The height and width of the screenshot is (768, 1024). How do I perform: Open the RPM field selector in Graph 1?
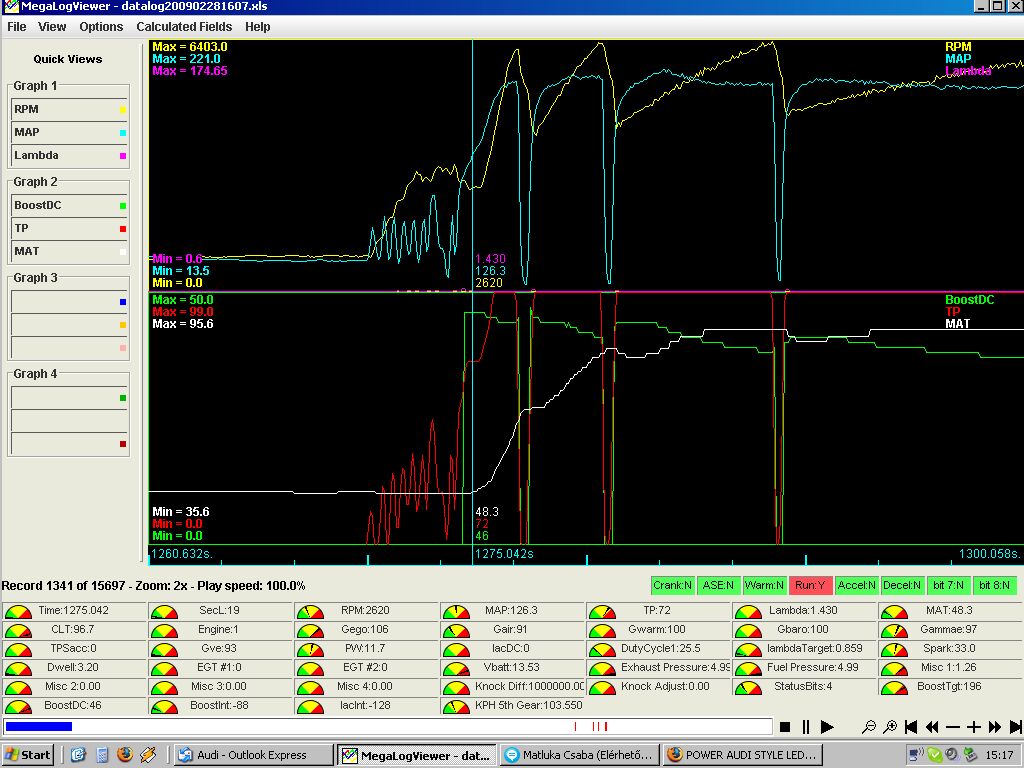[x=69, y=109]
